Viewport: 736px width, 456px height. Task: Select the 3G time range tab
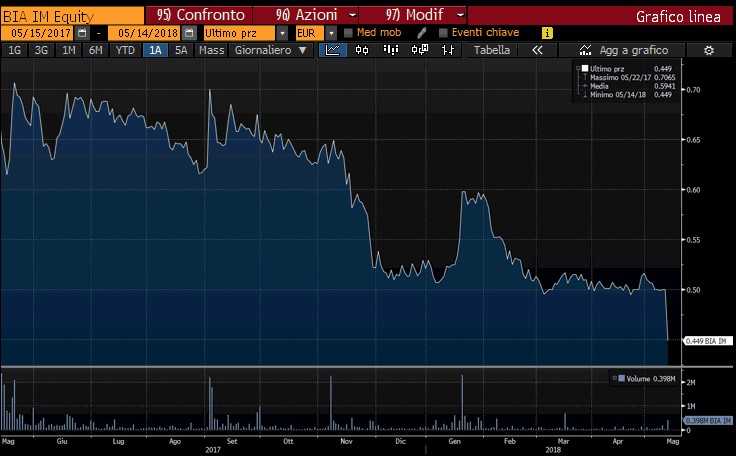pyautogui.click(x=41, y=50)
